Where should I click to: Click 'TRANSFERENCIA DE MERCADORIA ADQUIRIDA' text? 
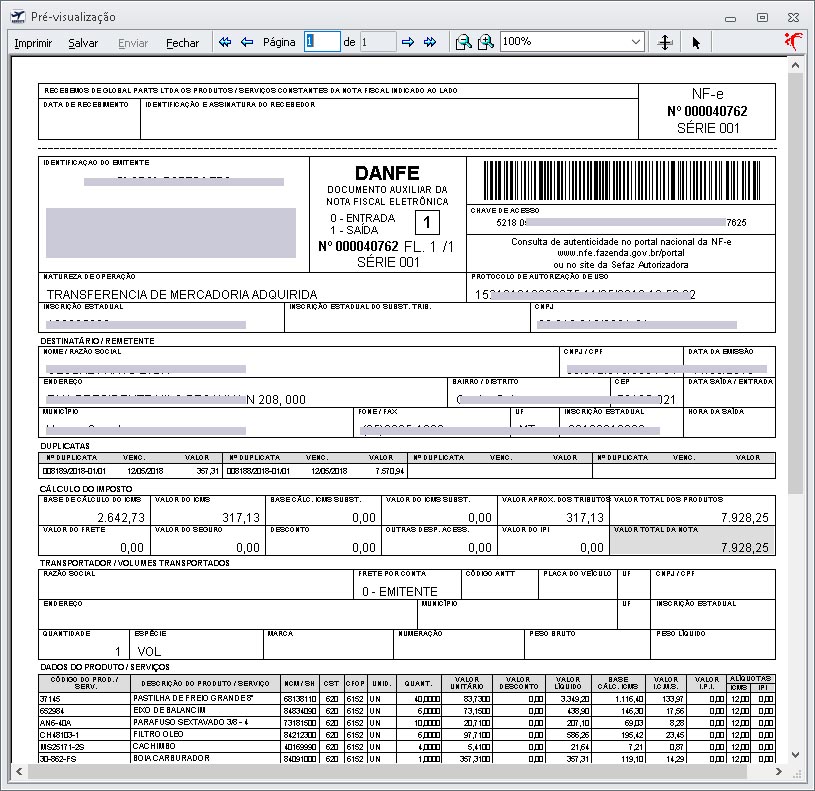tap(182, 294)
